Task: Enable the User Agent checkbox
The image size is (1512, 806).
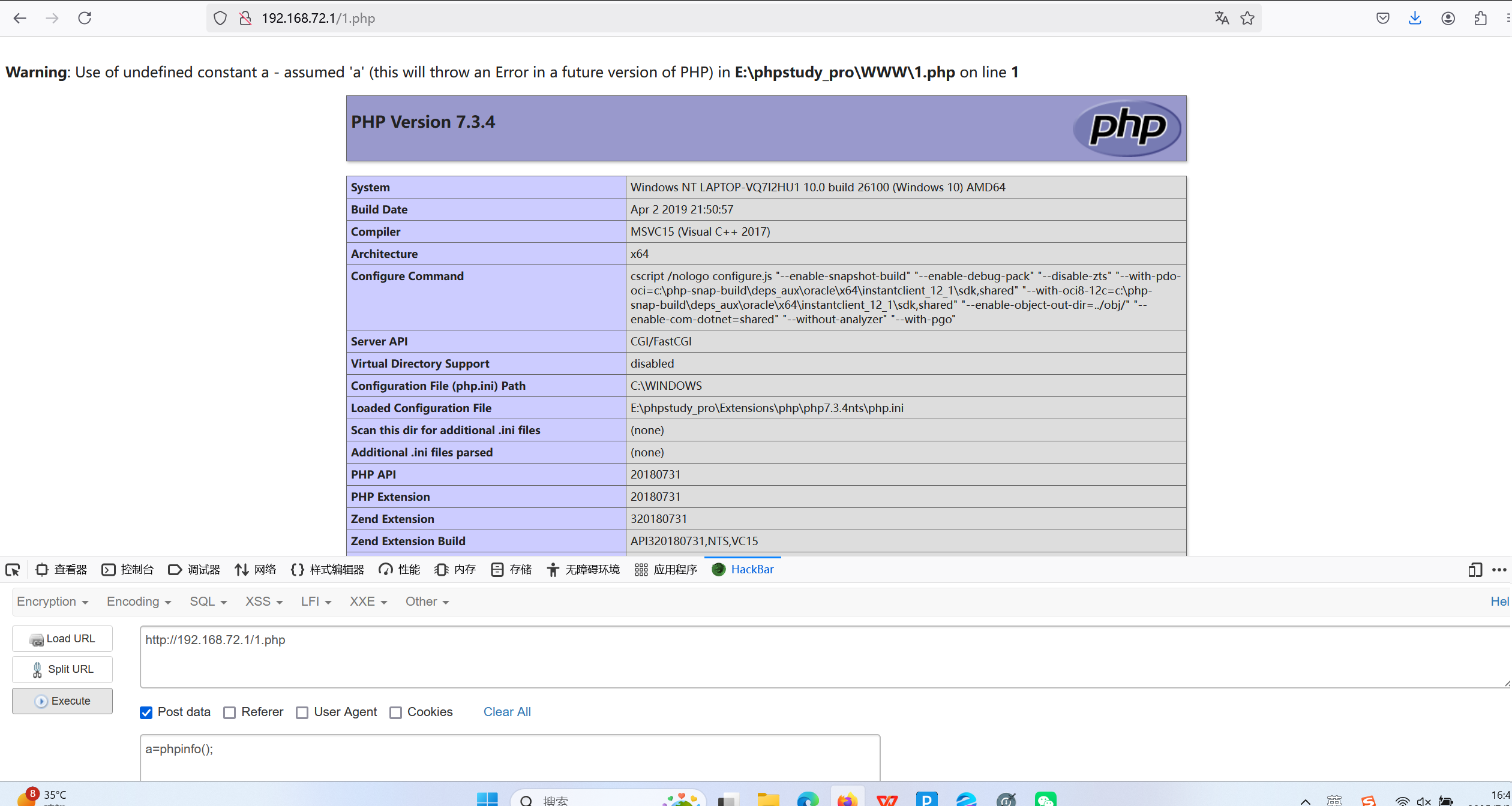Action: tap(302, 712)
